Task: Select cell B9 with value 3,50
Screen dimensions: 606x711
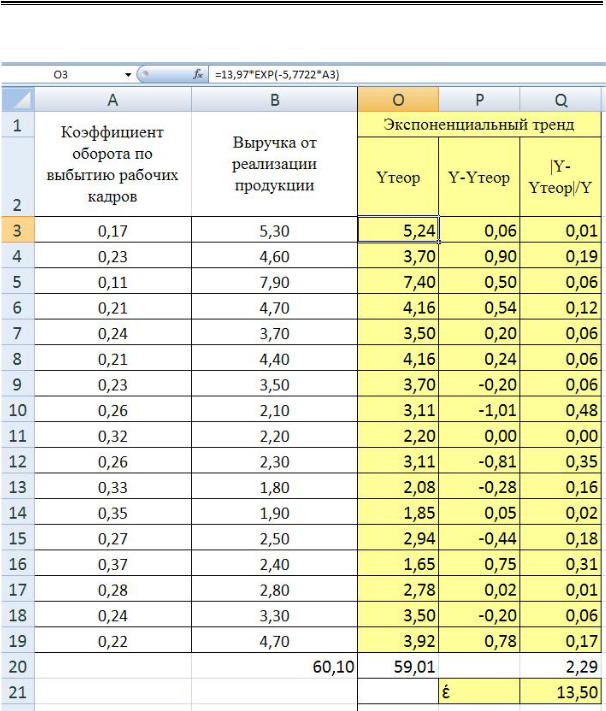Action: (274, 384)
